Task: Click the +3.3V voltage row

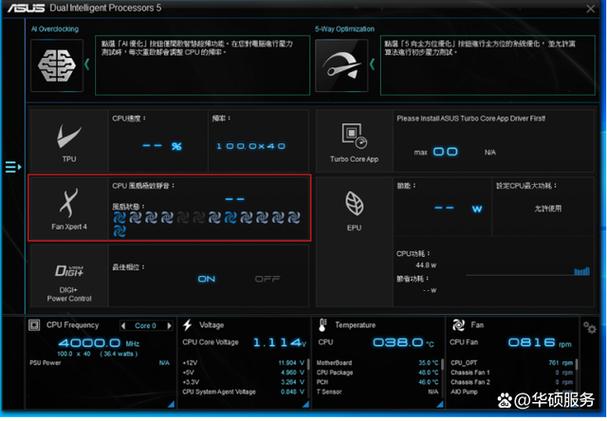Action: point(243,382)
